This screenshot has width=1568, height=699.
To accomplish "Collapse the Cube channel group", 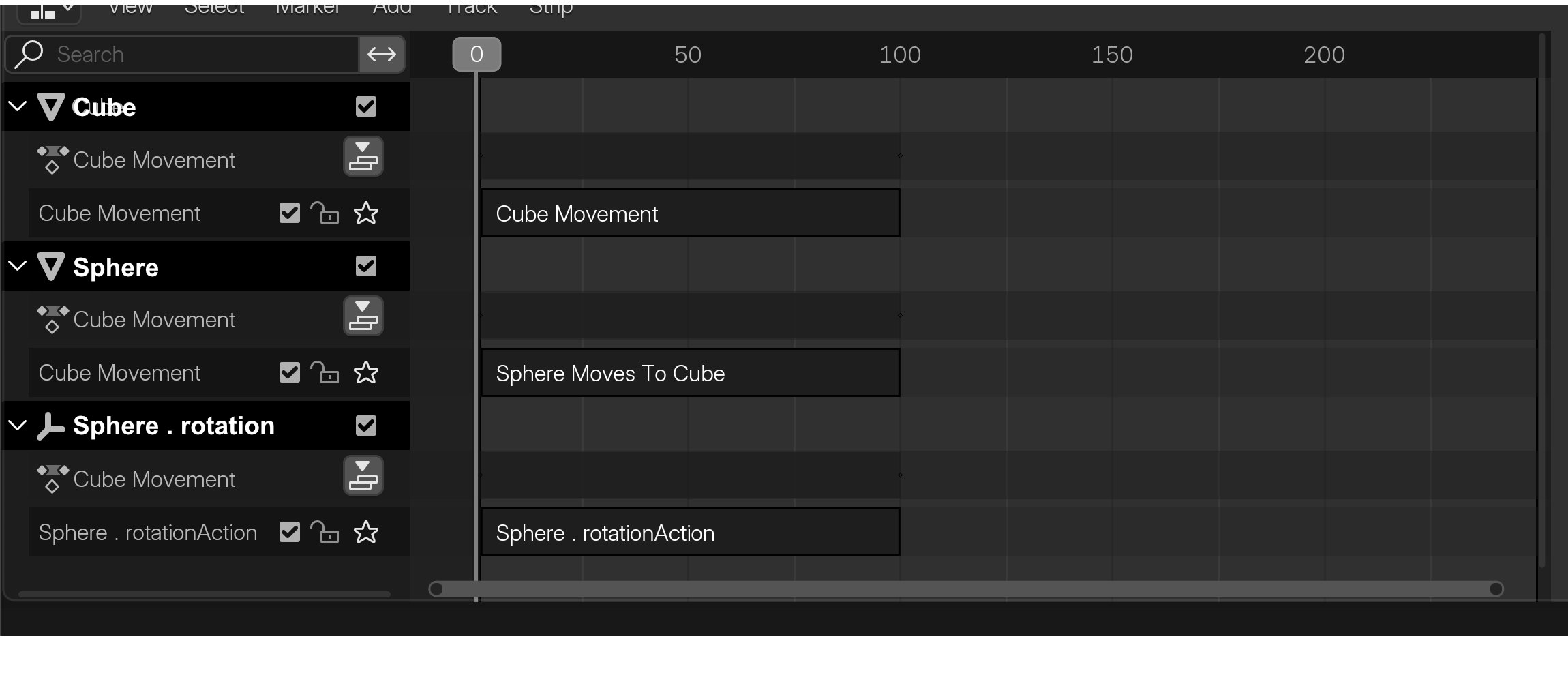I will [18, 106].
